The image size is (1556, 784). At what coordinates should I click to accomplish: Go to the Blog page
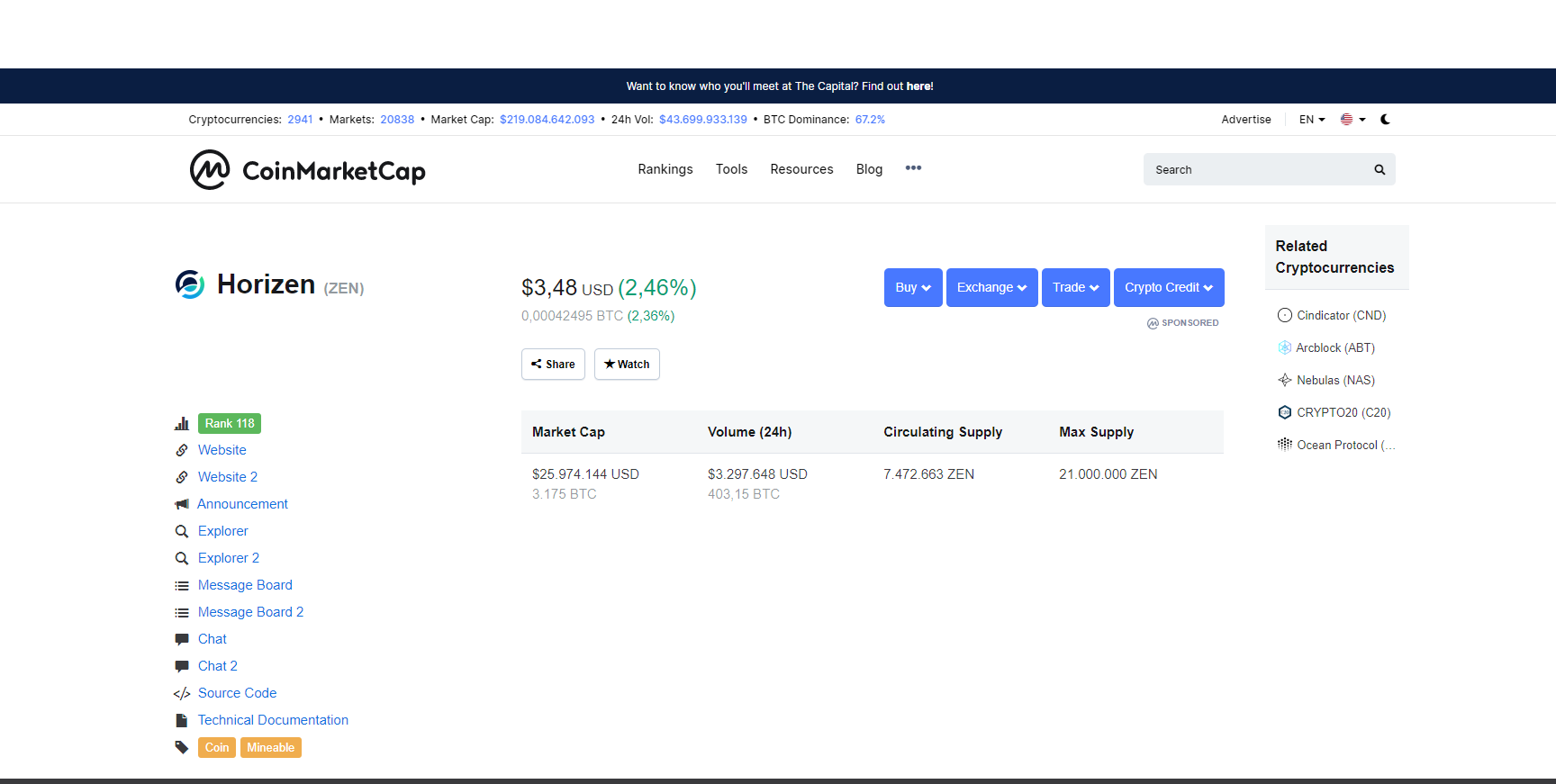(x=869, y=169)
